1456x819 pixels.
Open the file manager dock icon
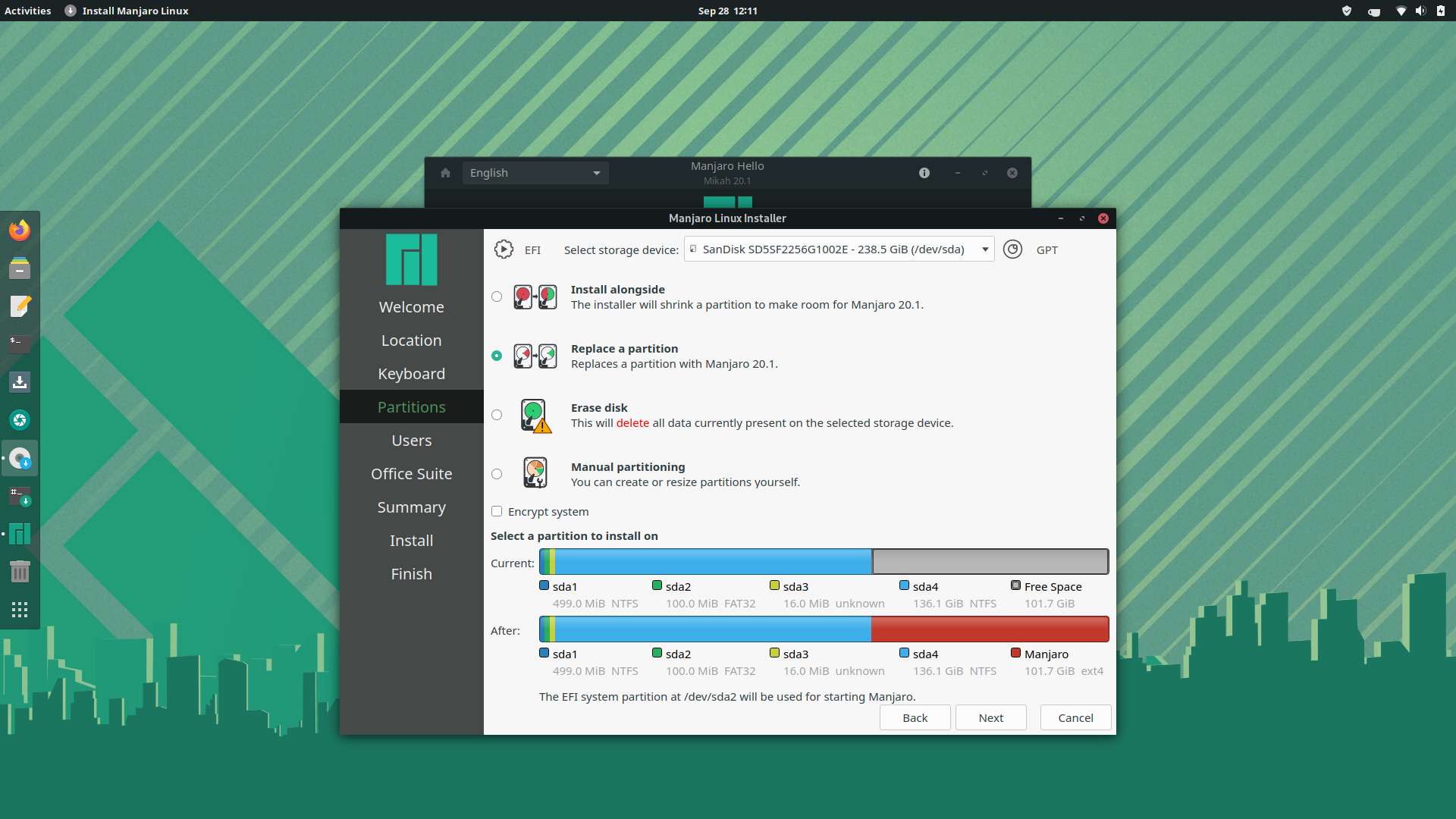click(x=20, y=268)
